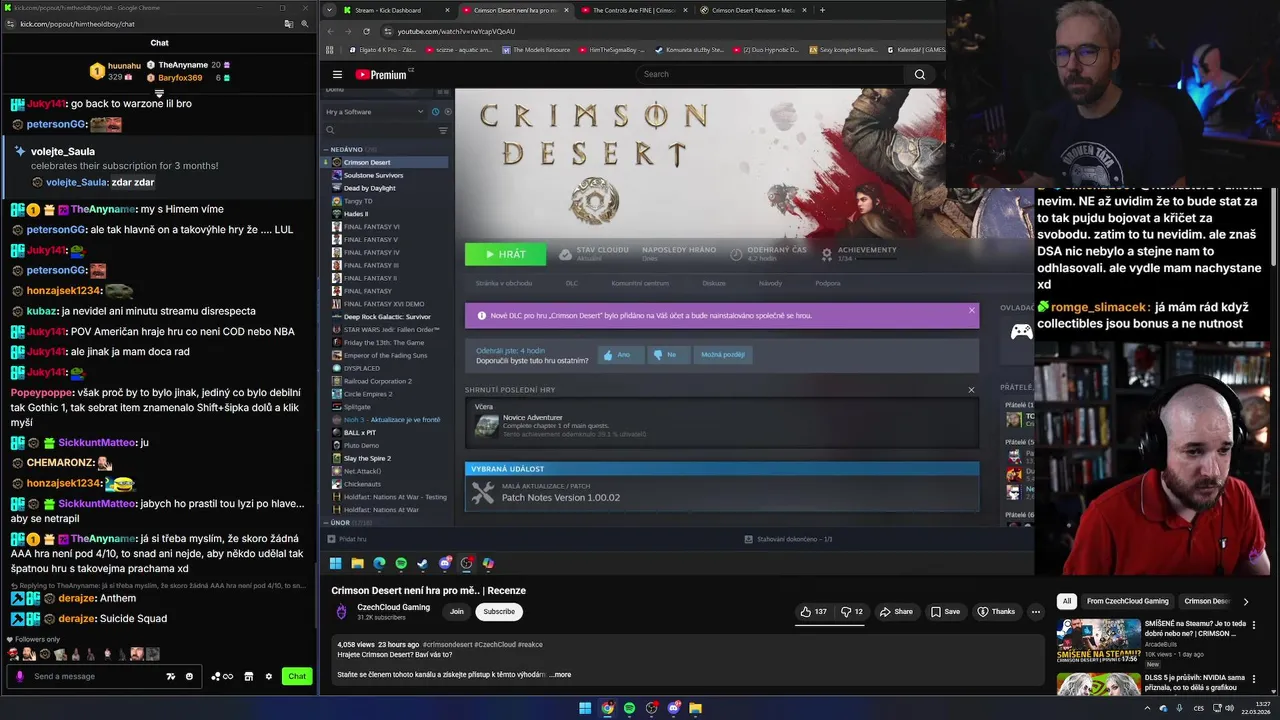The image size is (1280, 720).
Task: Open options menu for SMÍŠENÉ na Steamu video
Action: 1253,625
